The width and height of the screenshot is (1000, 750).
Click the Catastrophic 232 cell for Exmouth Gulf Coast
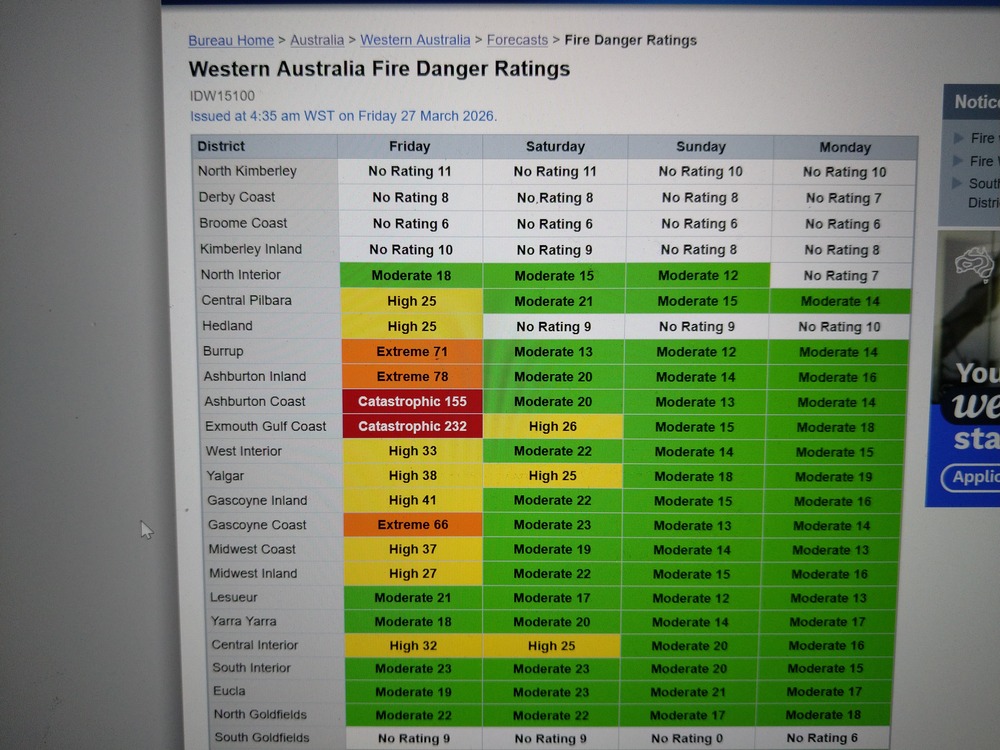tap(412, 426)
